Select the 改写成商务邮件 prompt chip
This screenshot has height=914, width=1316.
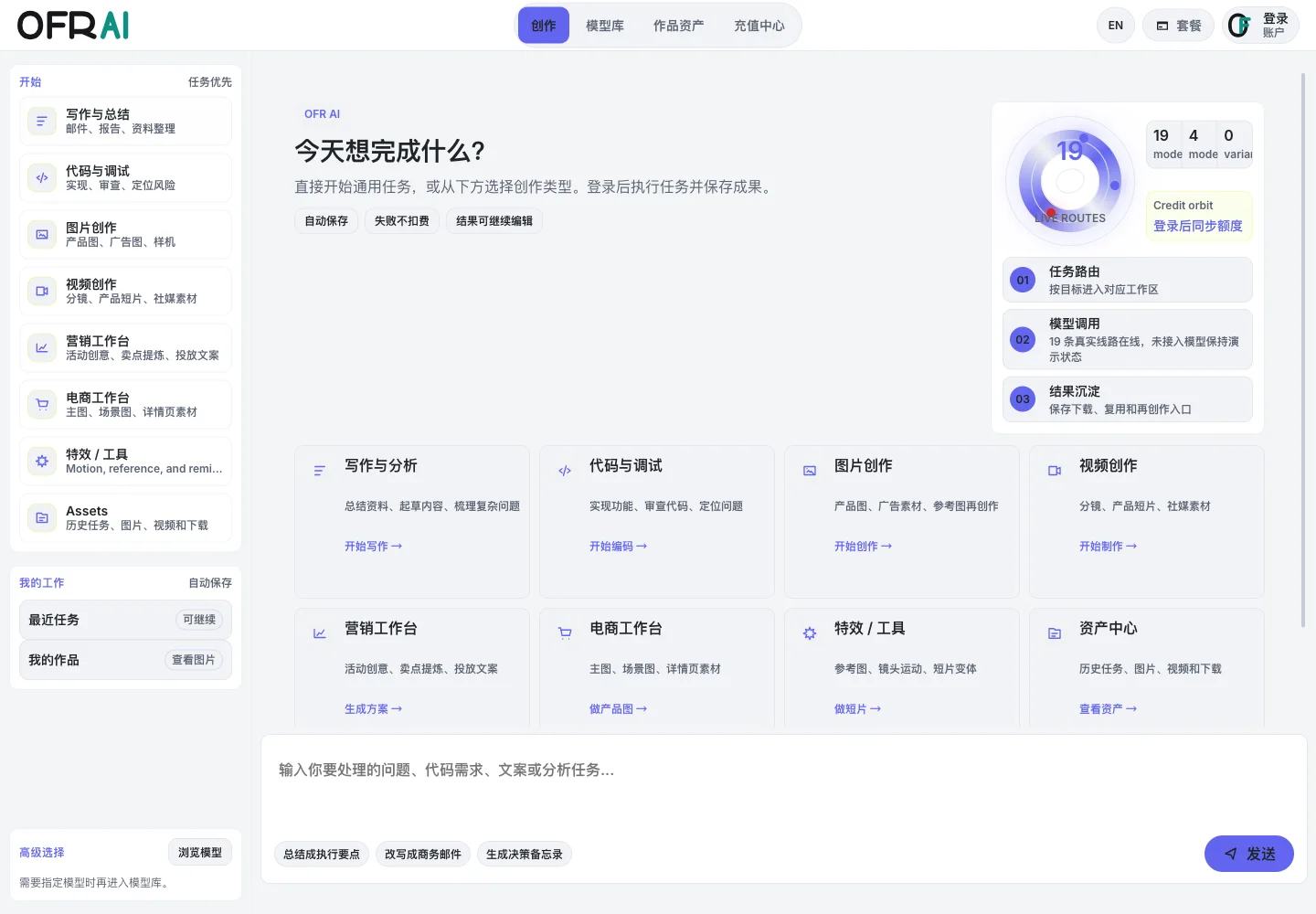coord(423,854)
